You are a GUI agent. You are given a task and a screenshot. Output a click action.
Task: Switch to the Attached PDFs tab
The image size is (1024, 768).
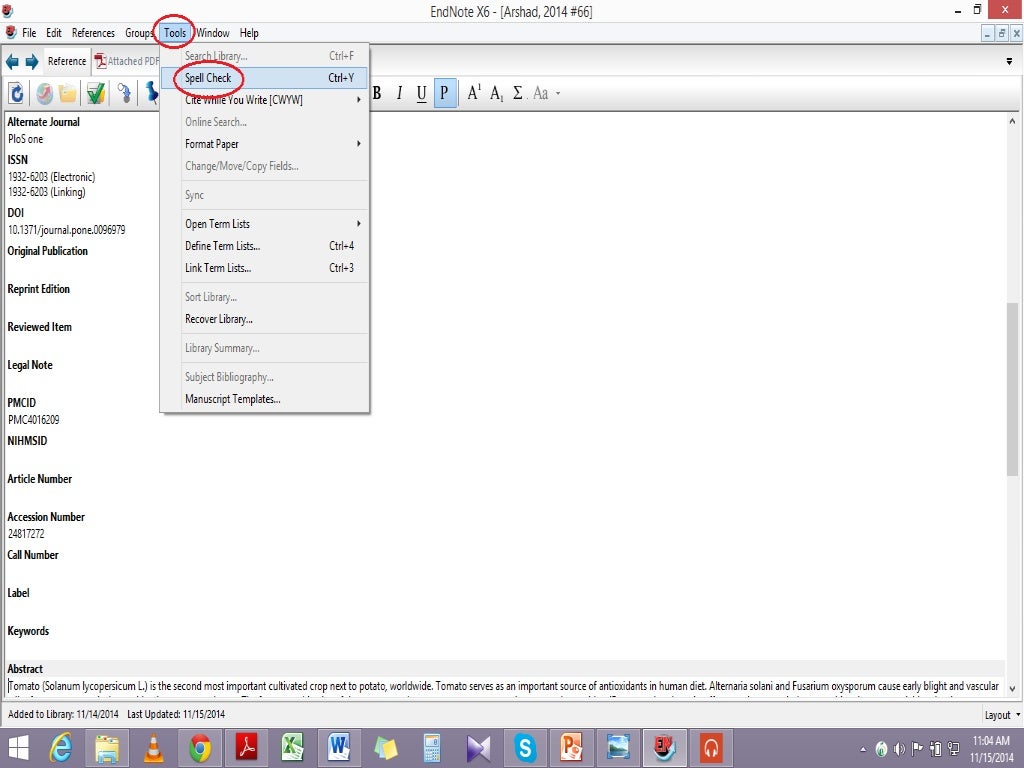(x=127, y=61)
